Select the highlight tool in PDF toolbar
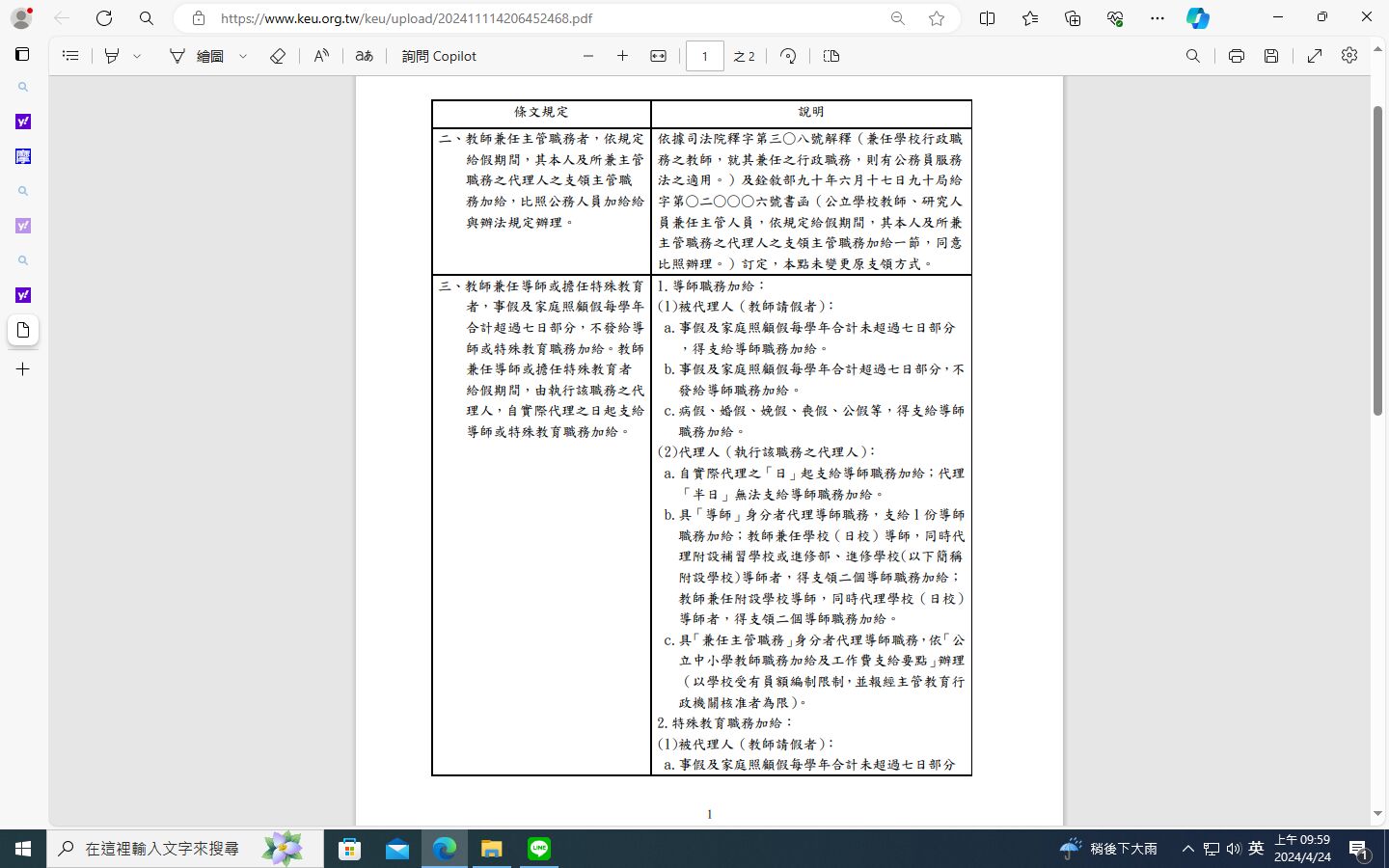The width and height of the screenshot is (1389, 868). pyautogui.click(x=112, y=56)
